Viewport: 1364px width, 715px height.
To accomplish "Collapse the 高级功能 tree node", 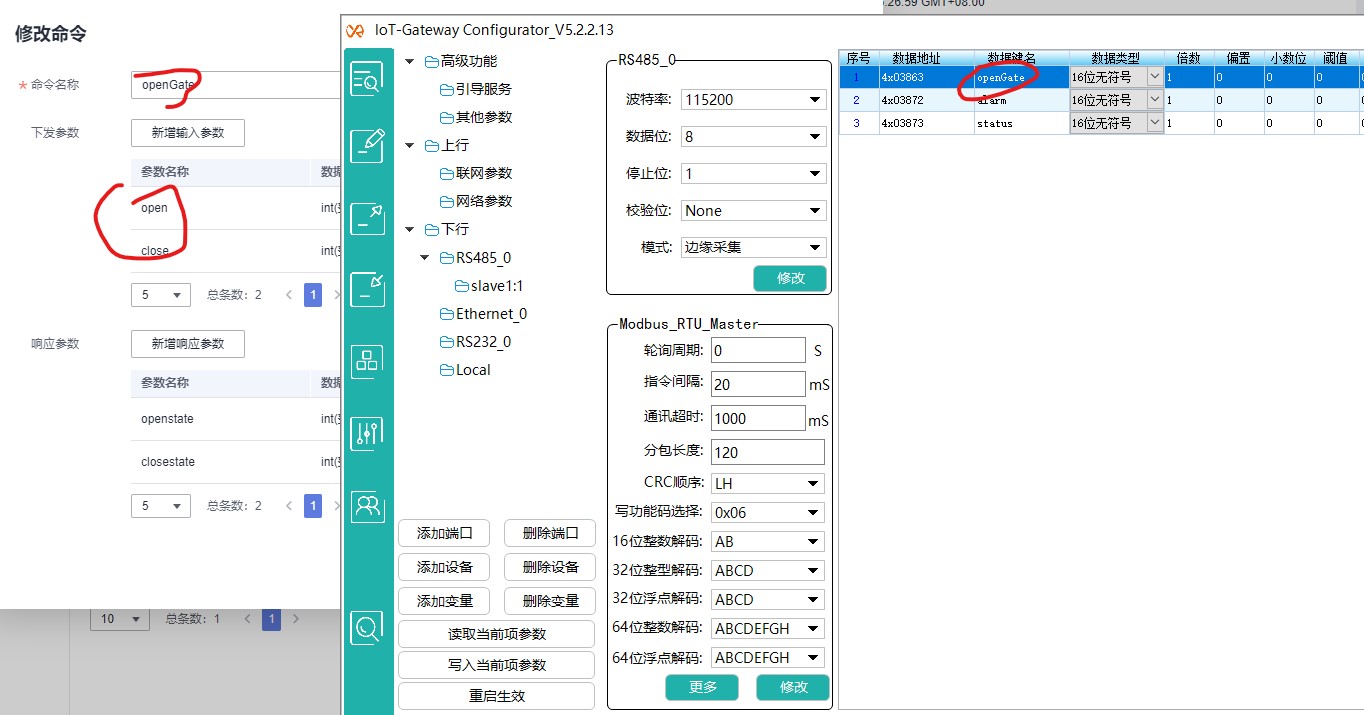I will point(410,62).
